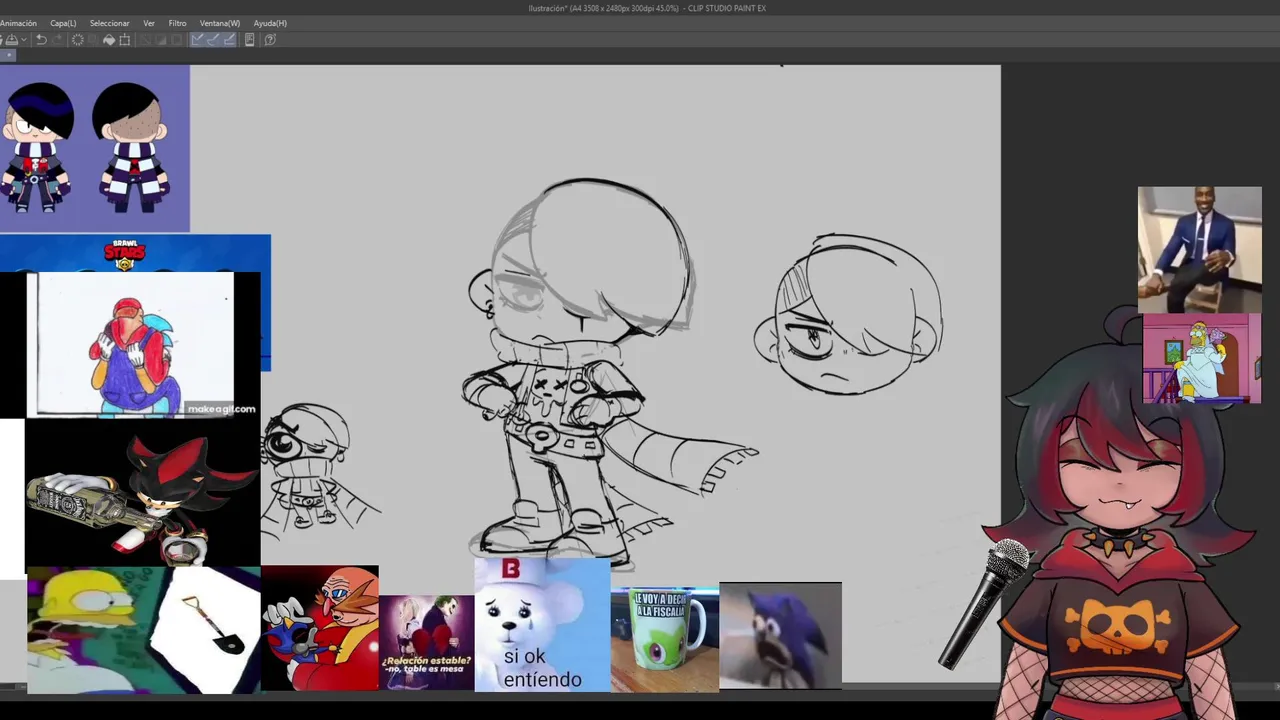Screen dimensions: 1280x720
Task: Click the Edgar character reference sheet image
Action: coord(94,148)
